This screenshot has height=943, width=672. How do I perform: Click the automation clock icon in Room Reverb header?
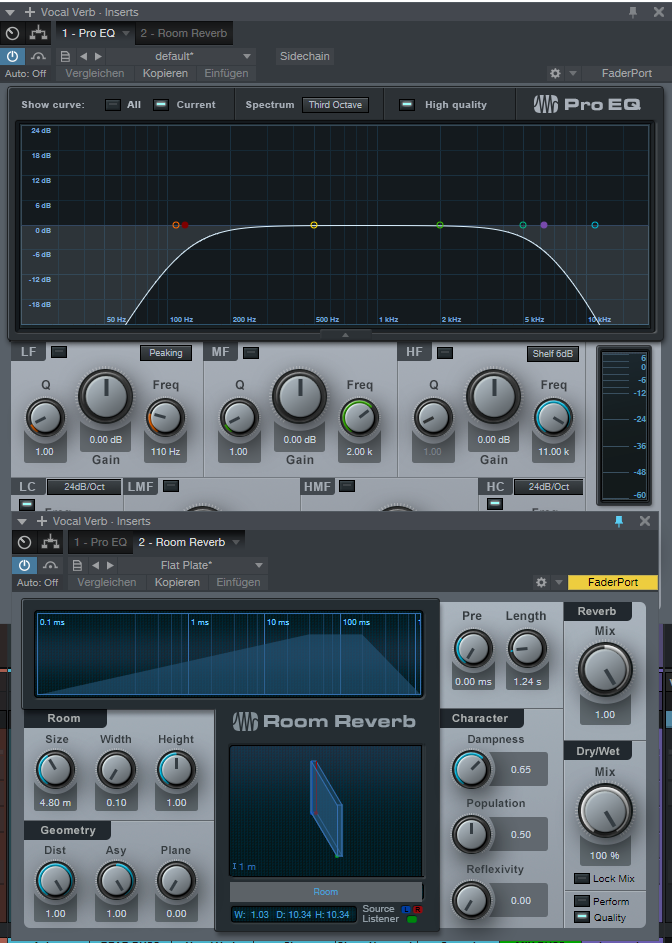pos(24,542)
